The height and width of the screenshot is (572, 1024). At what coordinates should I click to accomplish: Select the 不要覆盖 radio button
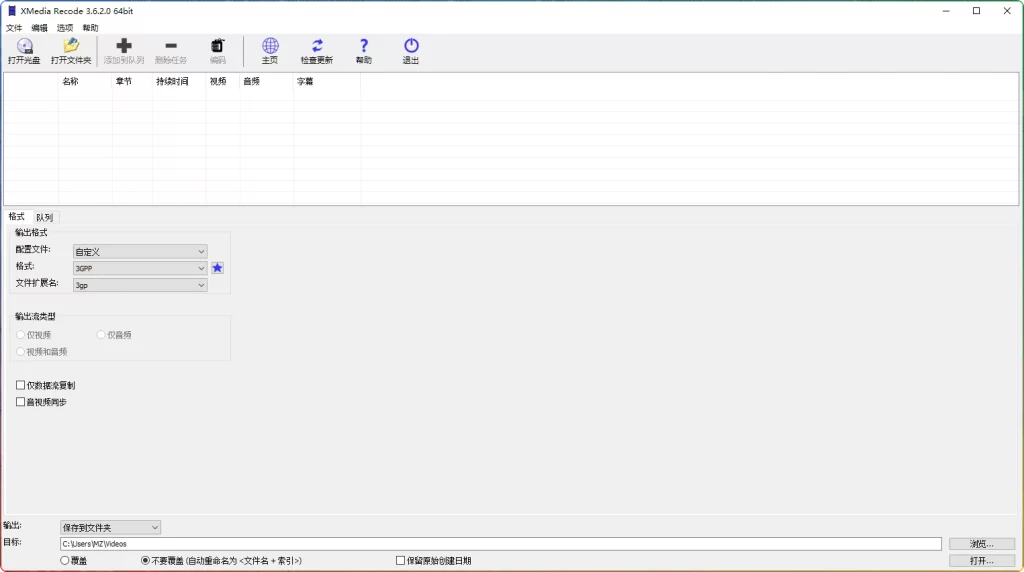[x=146, y=561]
